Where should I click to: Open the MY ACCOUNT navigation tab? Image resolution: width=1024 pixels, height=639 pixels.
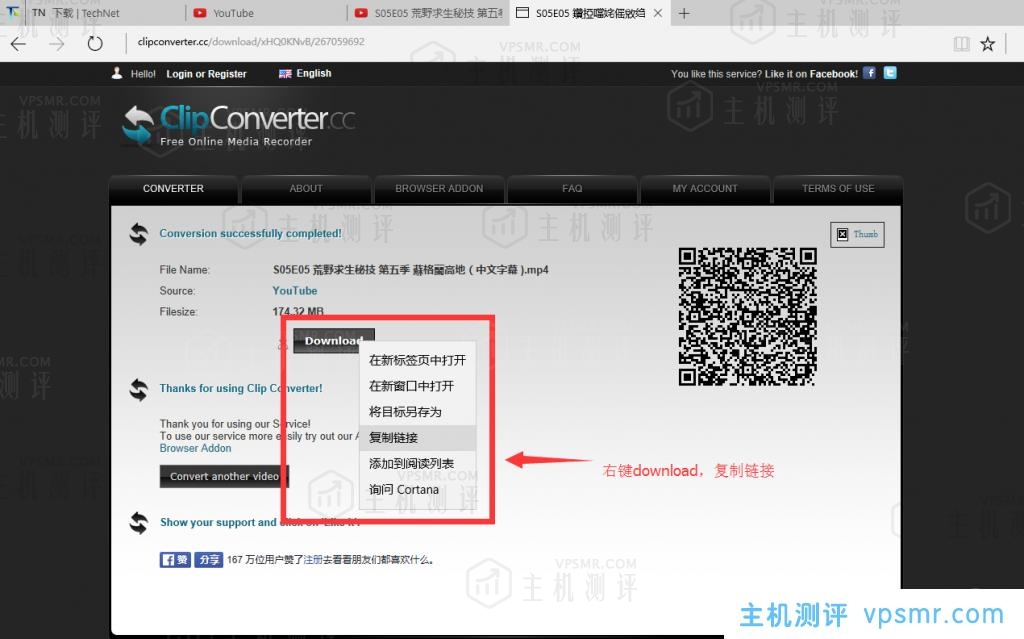705,189
